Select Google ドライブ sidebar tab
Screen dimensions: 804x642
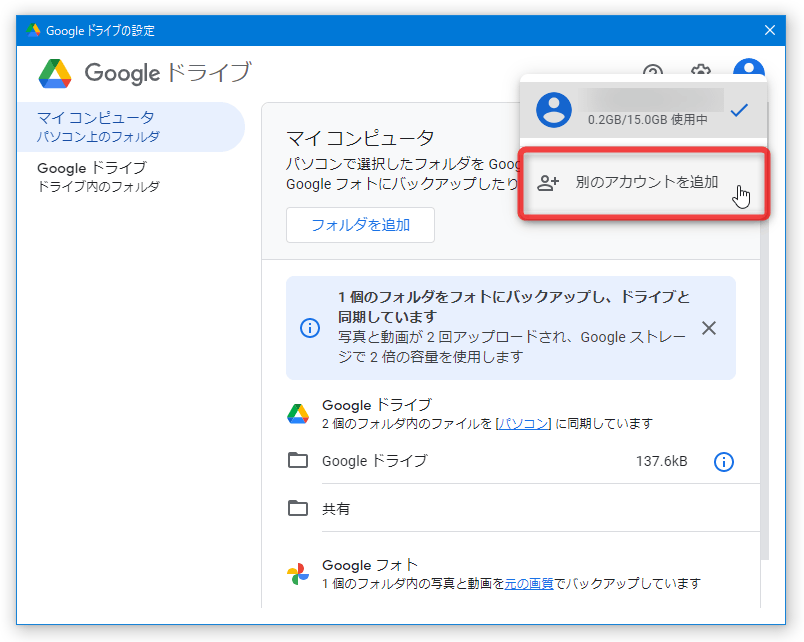click(x=131, y=177)
